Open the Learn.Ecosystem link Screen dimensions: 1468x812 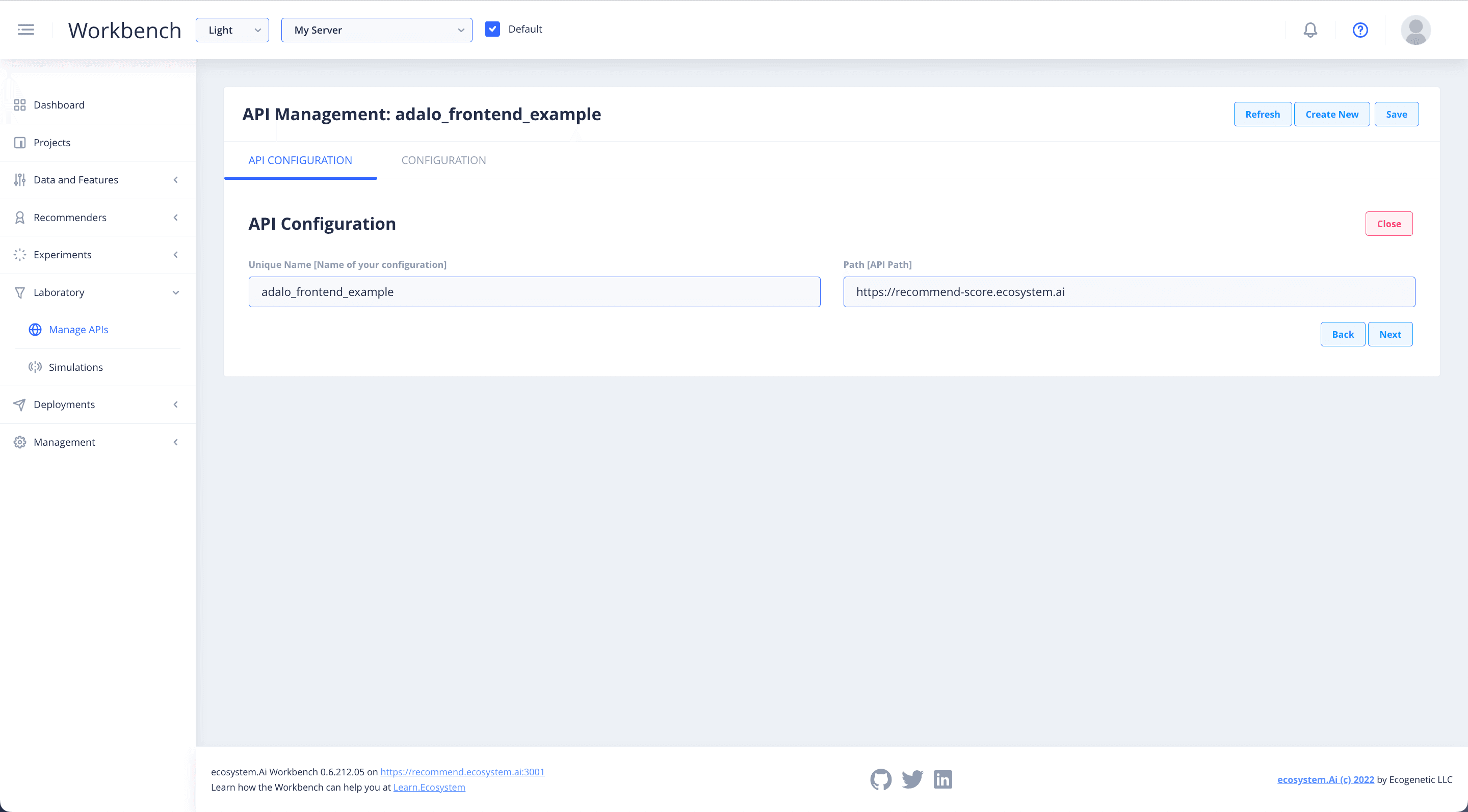click(x=429, y=787)
